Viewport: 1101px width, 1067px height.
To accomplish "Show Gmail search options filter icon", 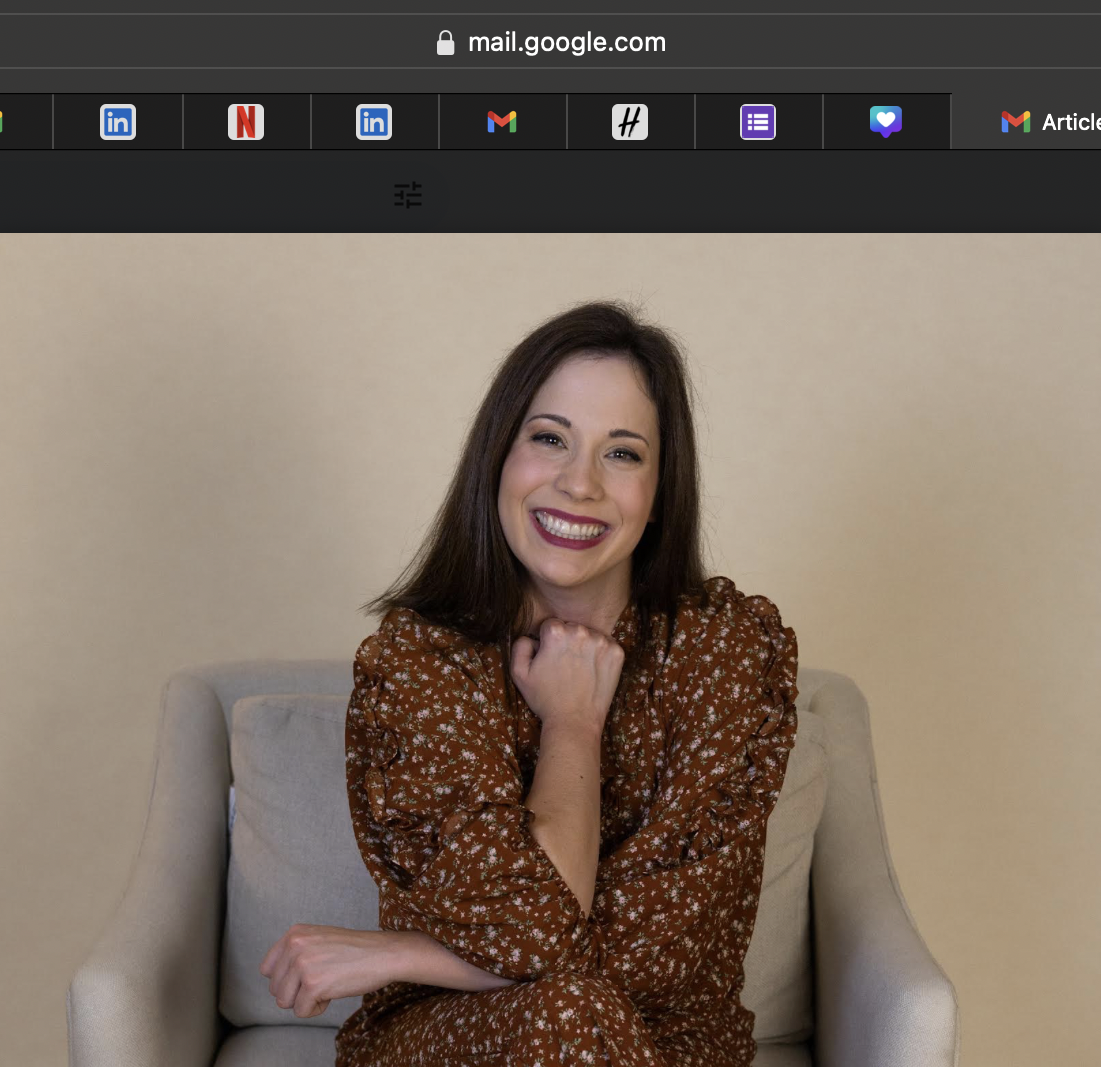I will click(x=408, y=195).
